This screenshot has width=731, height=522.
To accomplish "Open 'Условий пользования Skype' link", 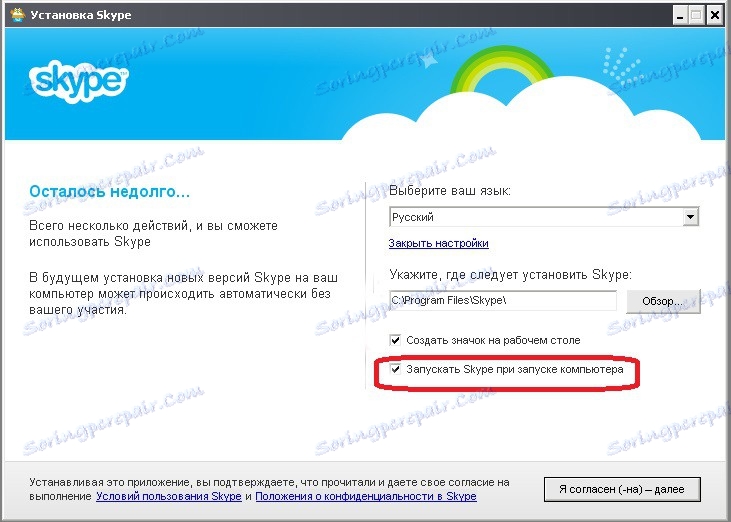I will (x=169, y=496).
